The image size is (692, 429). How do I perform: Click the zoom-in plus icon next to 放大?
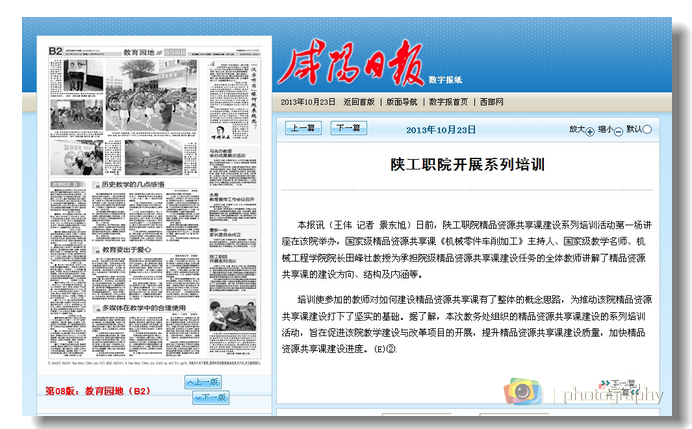(590, 130)
